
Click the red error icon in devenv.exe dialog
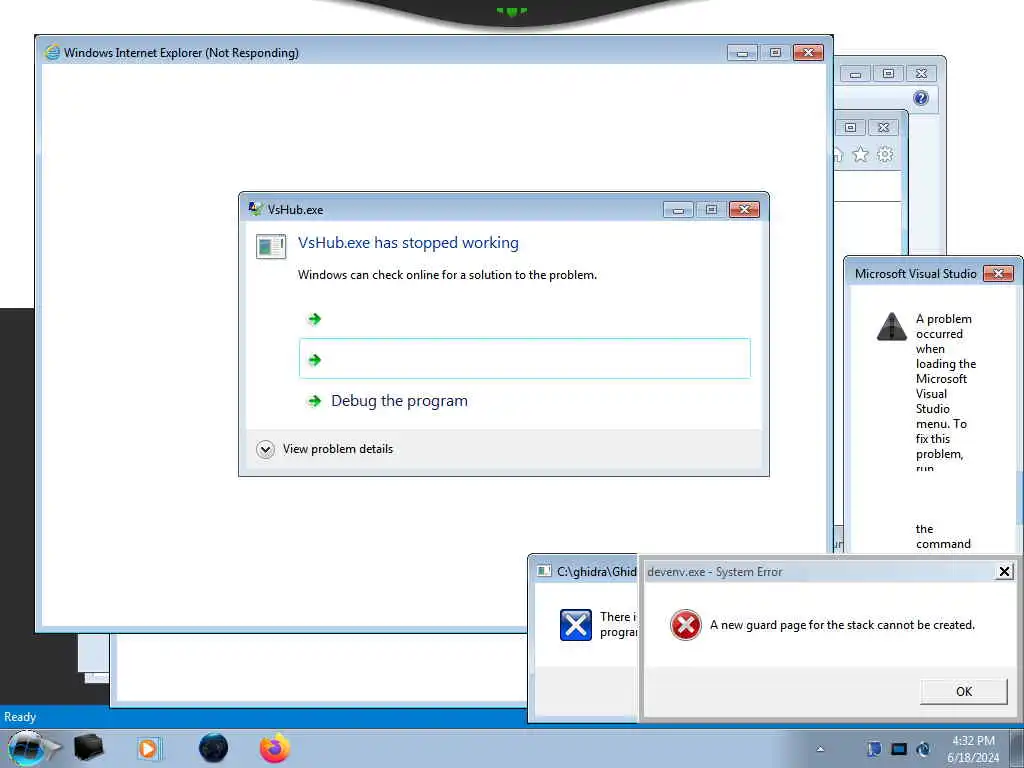pyautogui.click(x=686, y=625)
